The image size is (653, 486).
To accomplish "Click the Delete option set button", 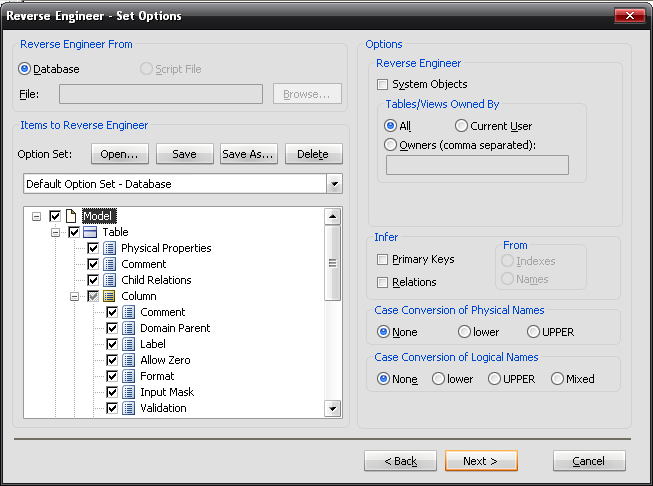I will click(x=314, y=154).
